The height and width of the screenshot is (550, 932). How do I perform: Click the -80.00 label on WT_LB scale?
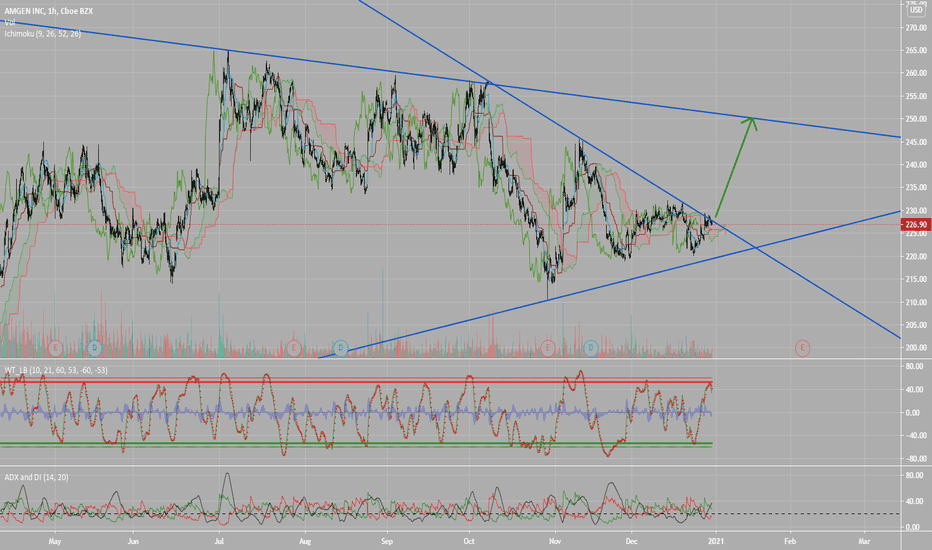(914, 459)
